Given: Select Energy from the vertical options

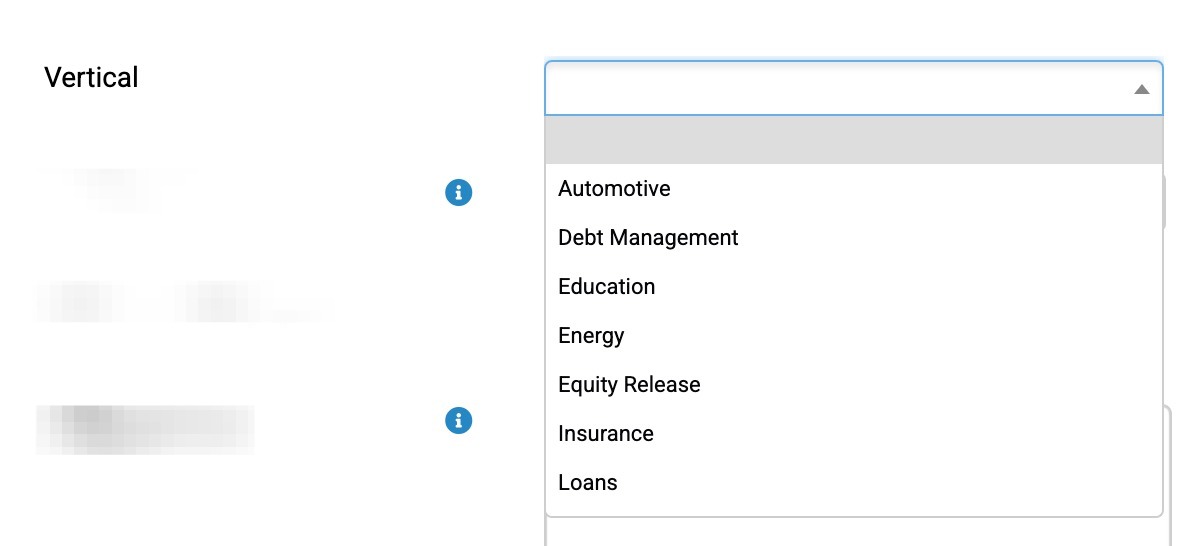Looking at the screenshot, I should [x=591, y=336].
